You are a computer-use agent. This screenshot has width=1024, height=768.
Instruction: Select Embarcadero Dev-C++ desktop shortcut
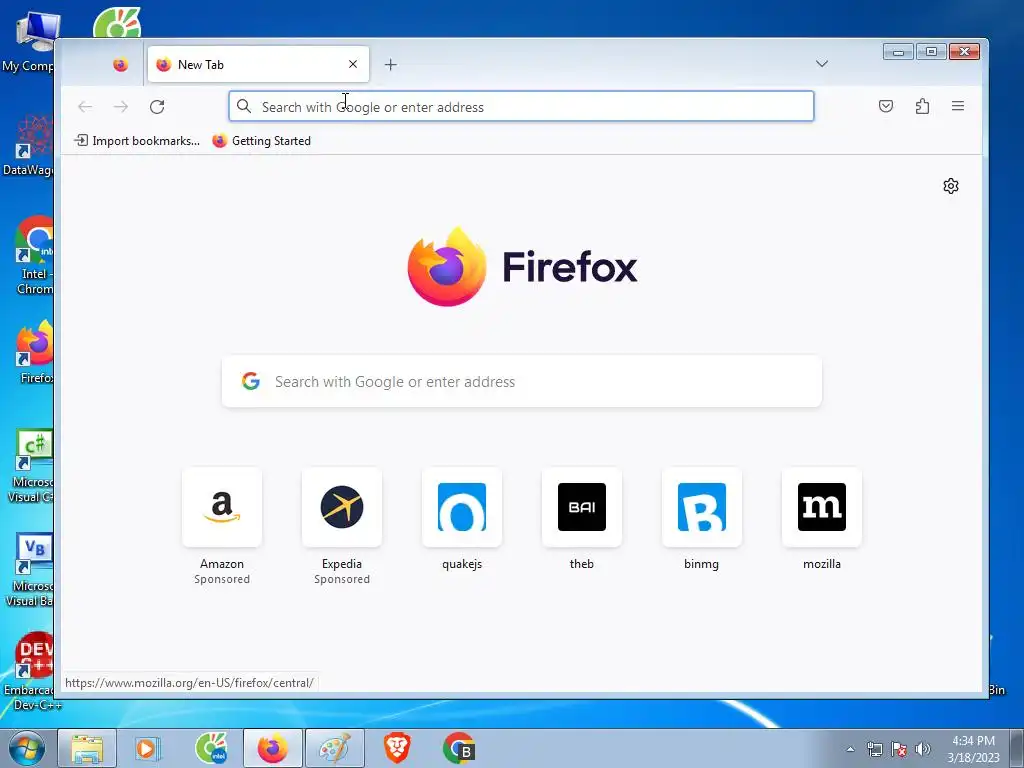33,671
